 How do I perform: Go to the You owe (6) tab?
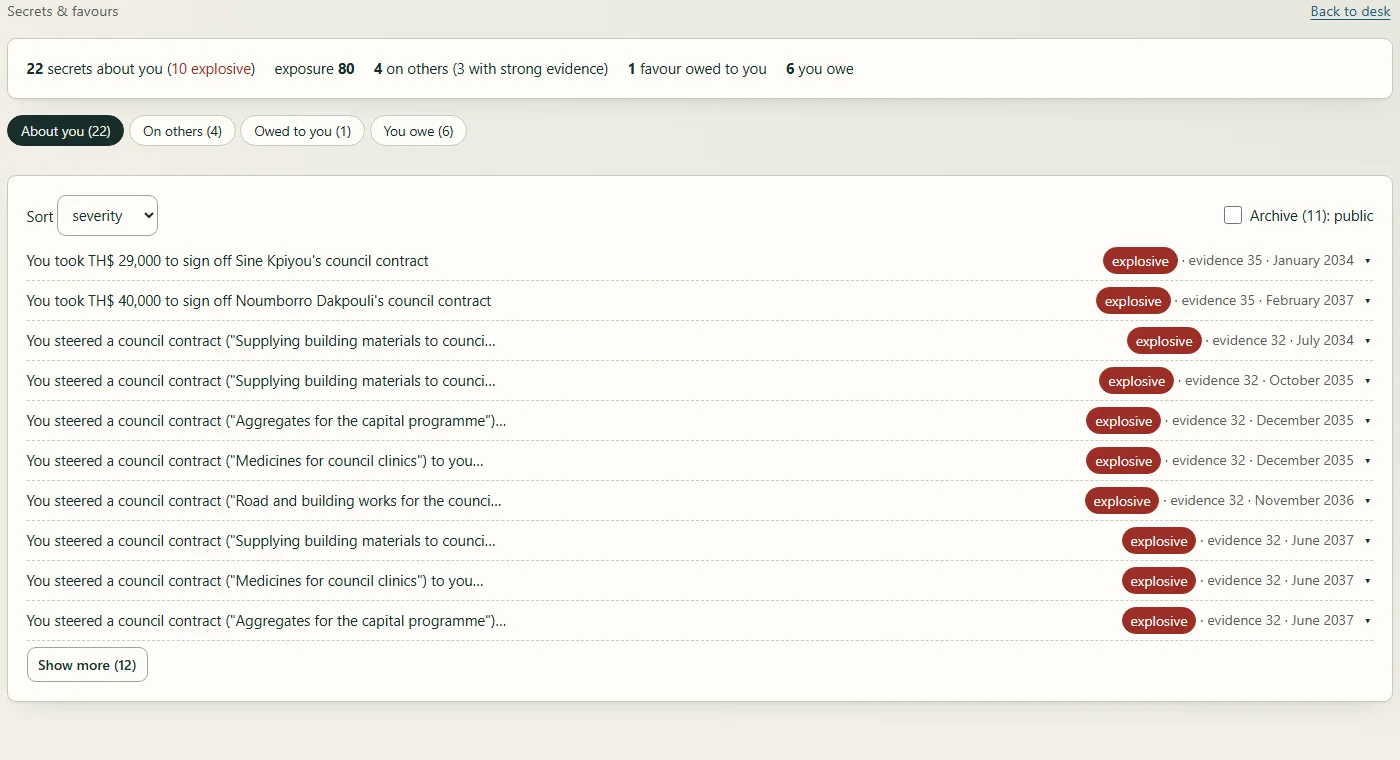click(x=418, y=131)
